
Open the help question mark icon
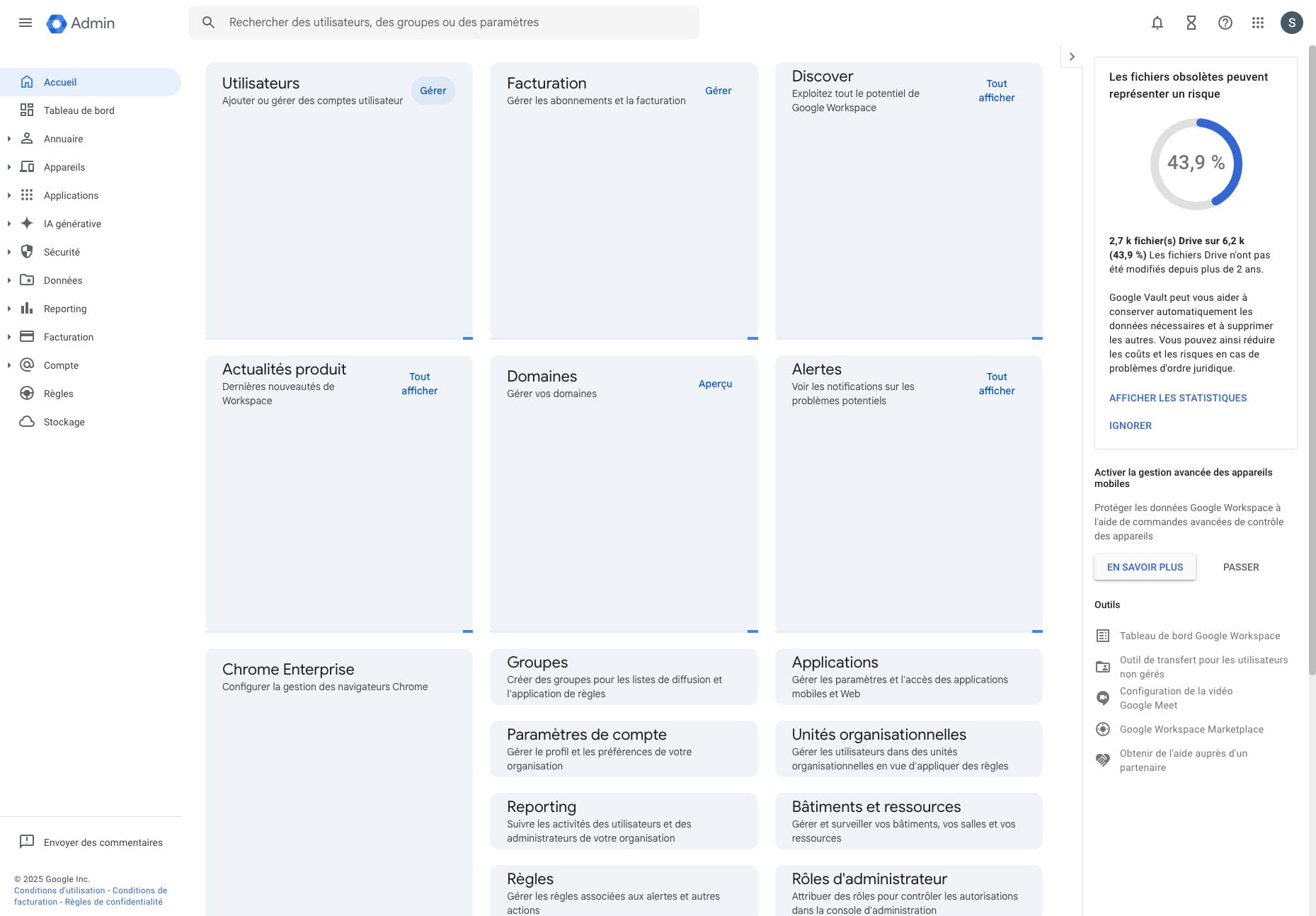1225,23
